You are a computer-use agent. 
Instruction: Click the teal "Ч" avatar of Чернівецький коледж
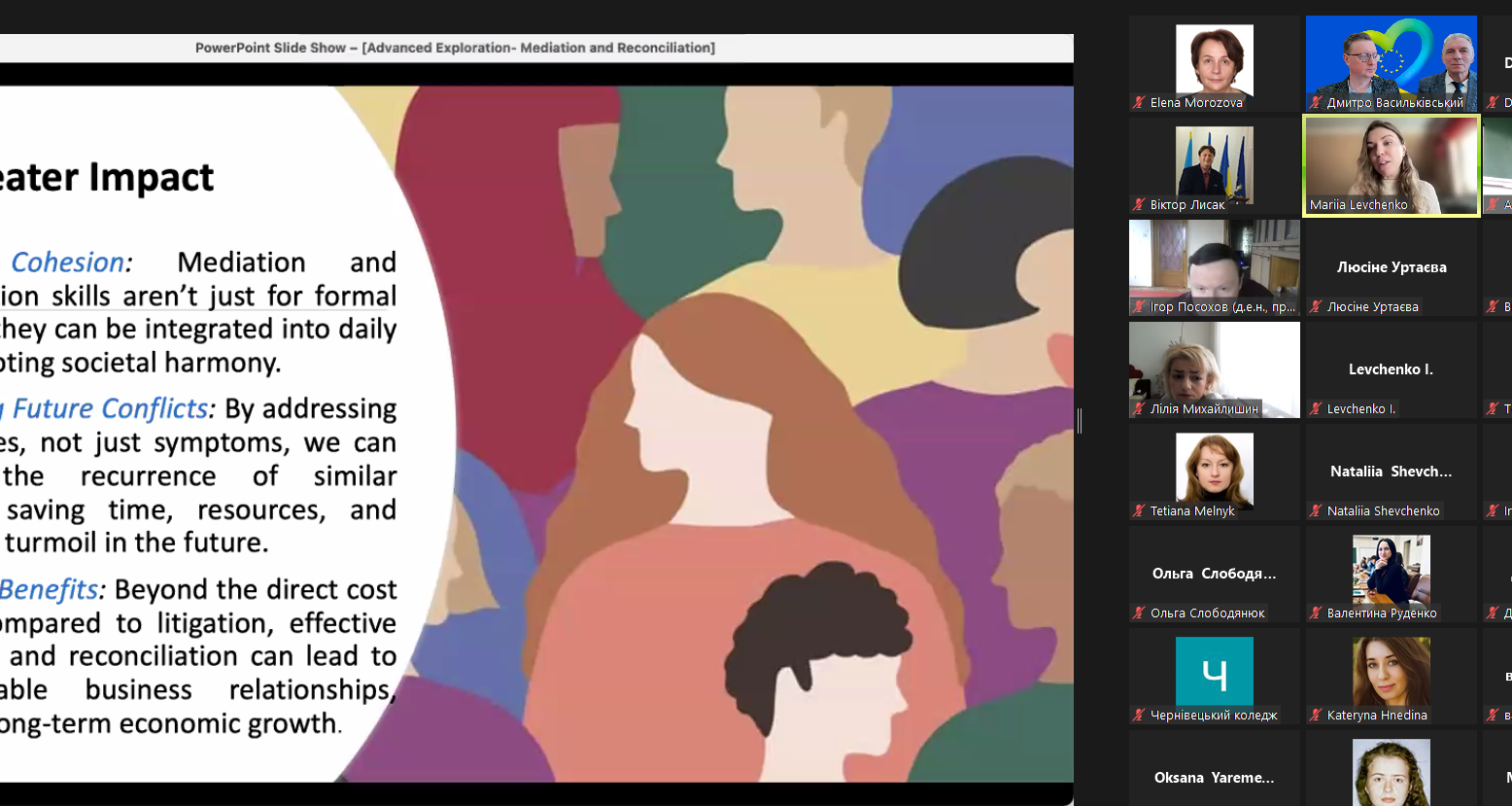[x=1214, y=671]
